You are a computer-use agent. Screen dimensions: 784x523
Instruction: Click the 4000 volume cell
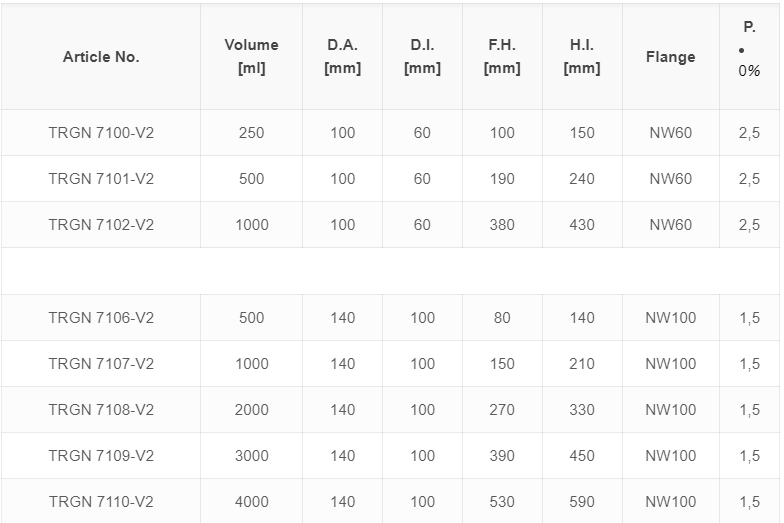[x=252, y=502]
